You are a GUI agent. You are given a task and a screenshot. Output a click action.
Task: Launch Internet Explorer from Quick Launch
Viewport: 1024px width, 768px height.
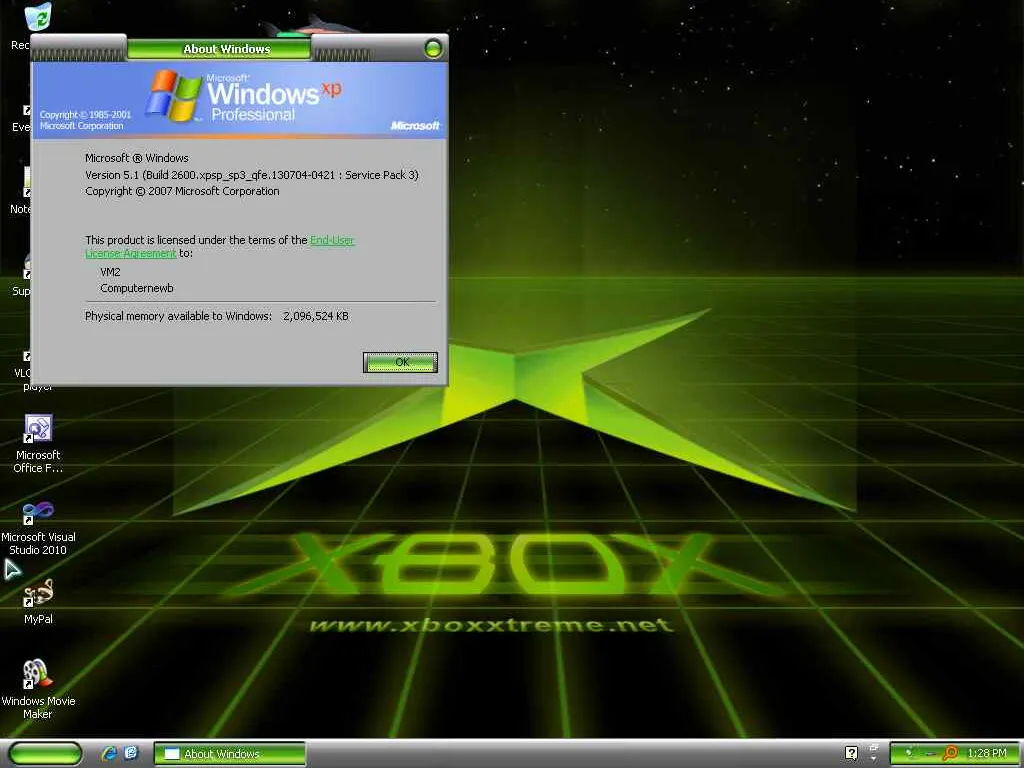click(109, 754)
